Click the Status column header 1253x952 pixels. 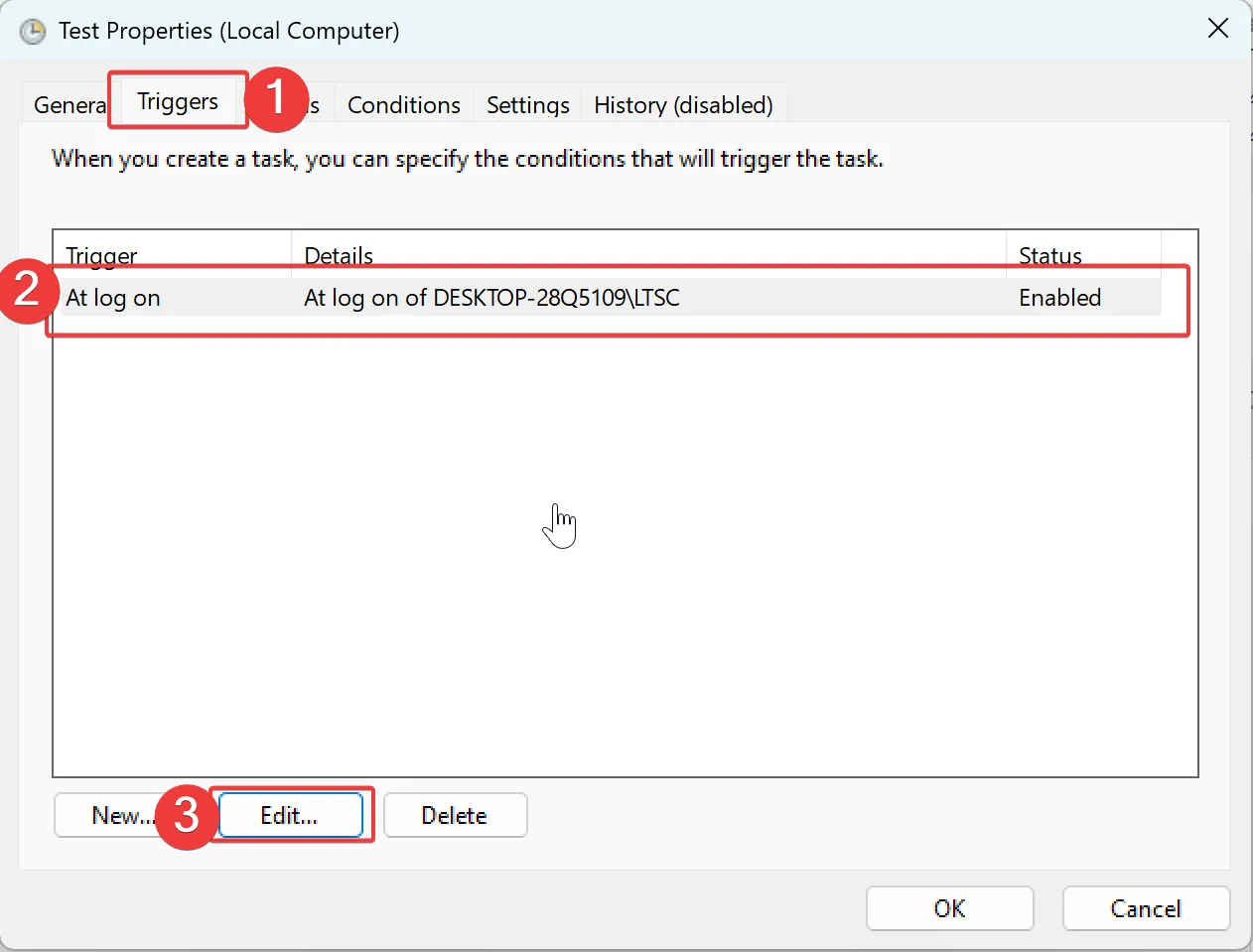1049,255
